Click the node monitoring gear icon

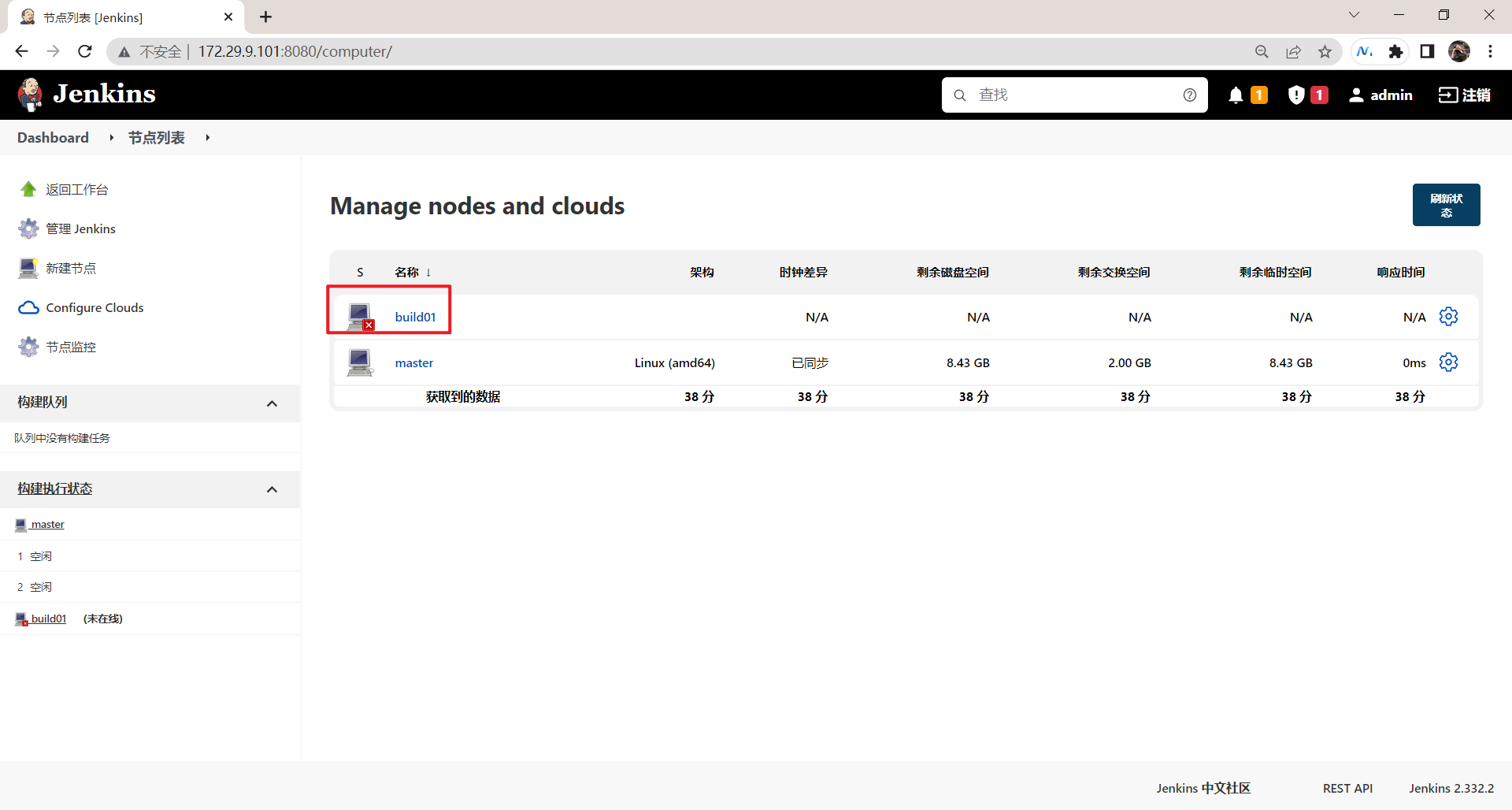click(28, 347)
